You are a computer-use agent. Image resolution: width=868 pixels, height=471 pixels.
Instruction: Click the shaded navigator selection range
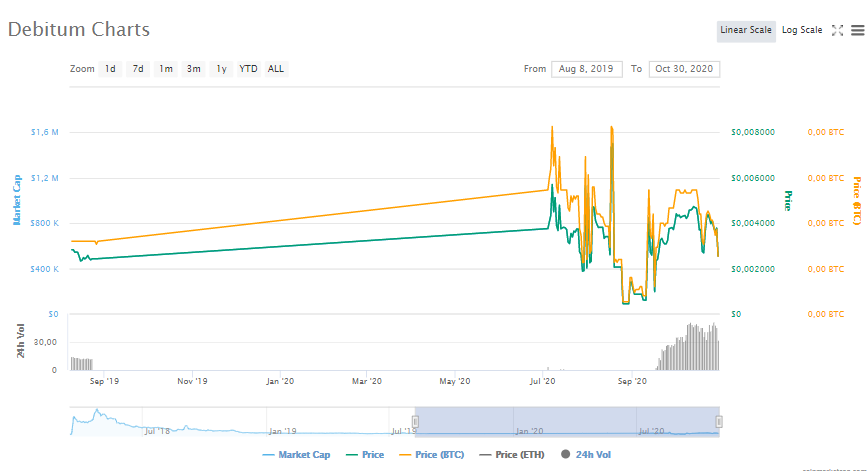coord(567,422)
